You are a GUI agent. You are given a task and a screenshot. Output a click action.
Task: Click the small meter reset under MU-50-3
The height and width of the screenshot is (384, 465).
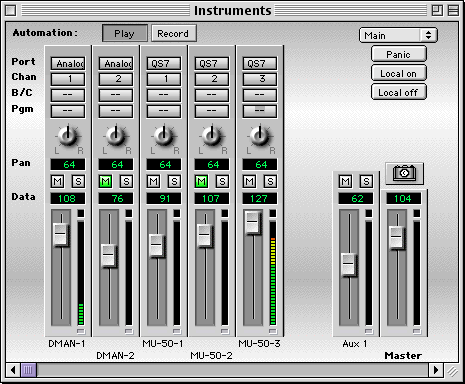click(273, 331)
